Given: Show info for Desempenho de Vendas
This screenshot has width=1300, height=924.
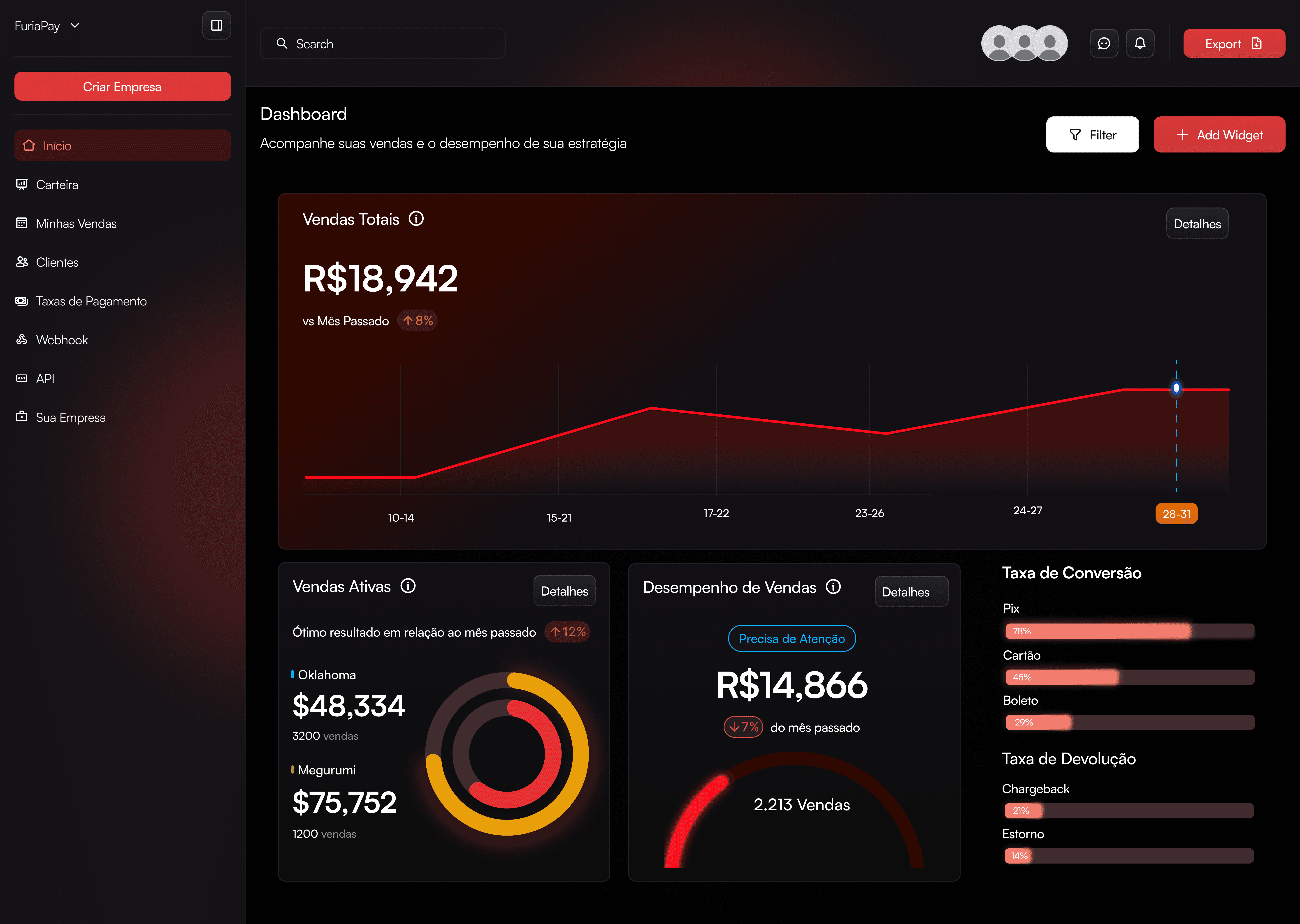Looking at the screenshot, I should coord(833,587).
